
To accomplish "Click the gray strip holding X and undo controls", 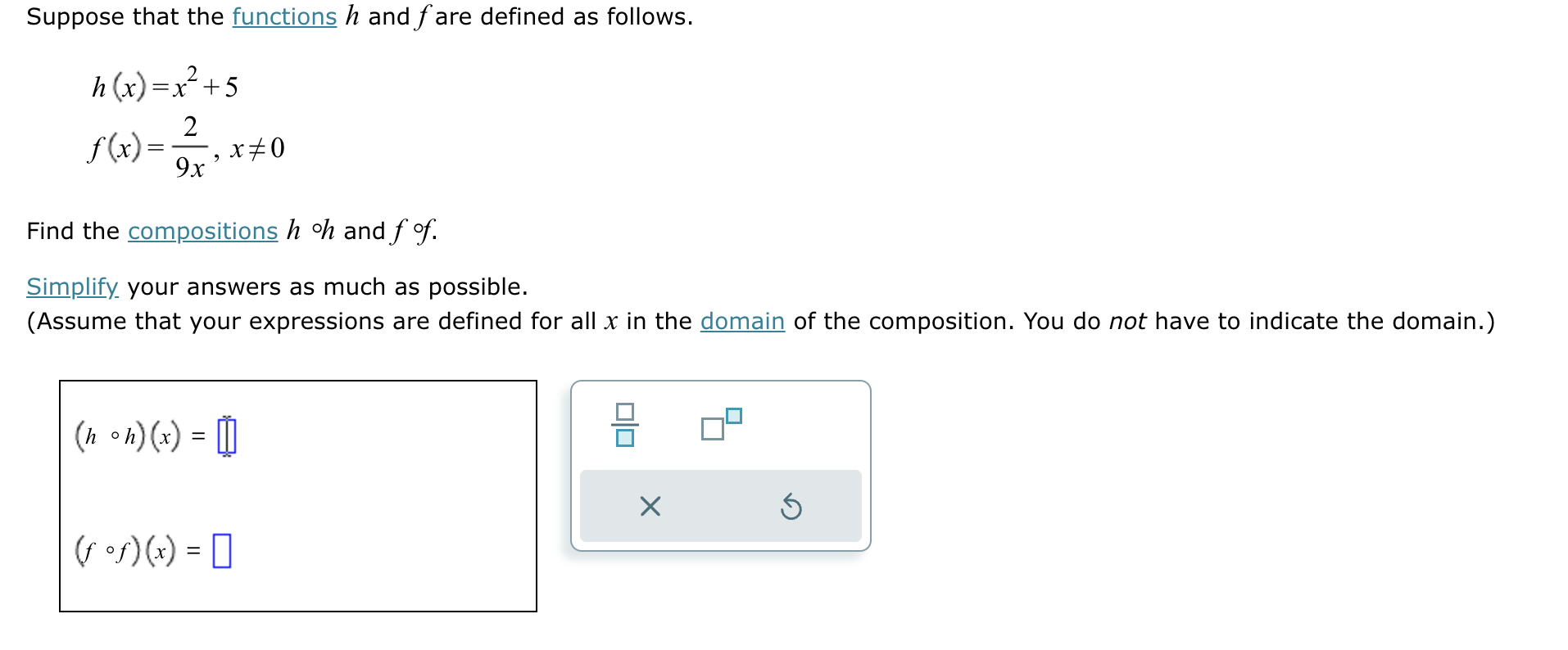I will 719,506.
